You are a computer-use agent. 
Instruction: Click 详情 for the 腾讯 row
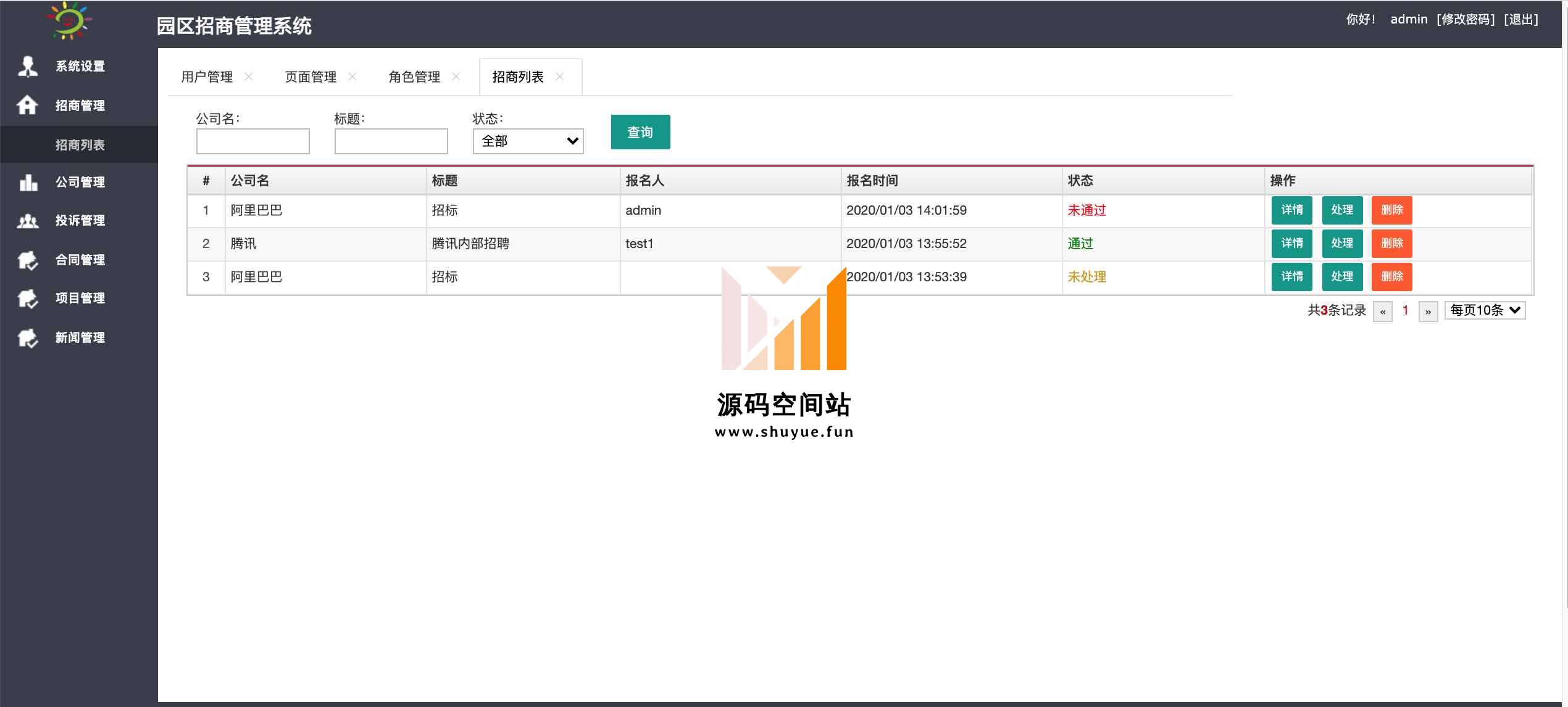1291,243
